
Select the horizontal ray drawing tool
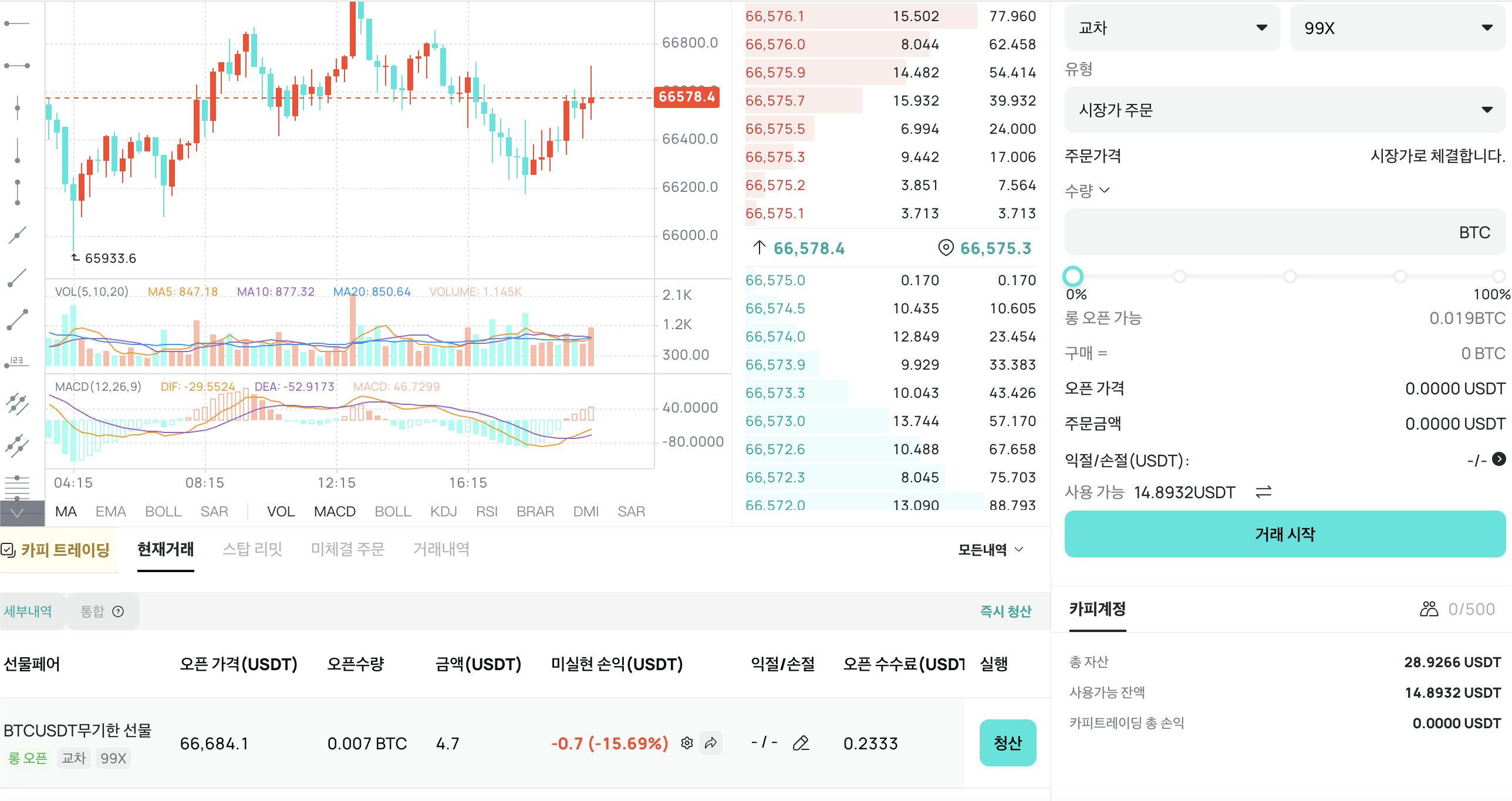[17, 23]
